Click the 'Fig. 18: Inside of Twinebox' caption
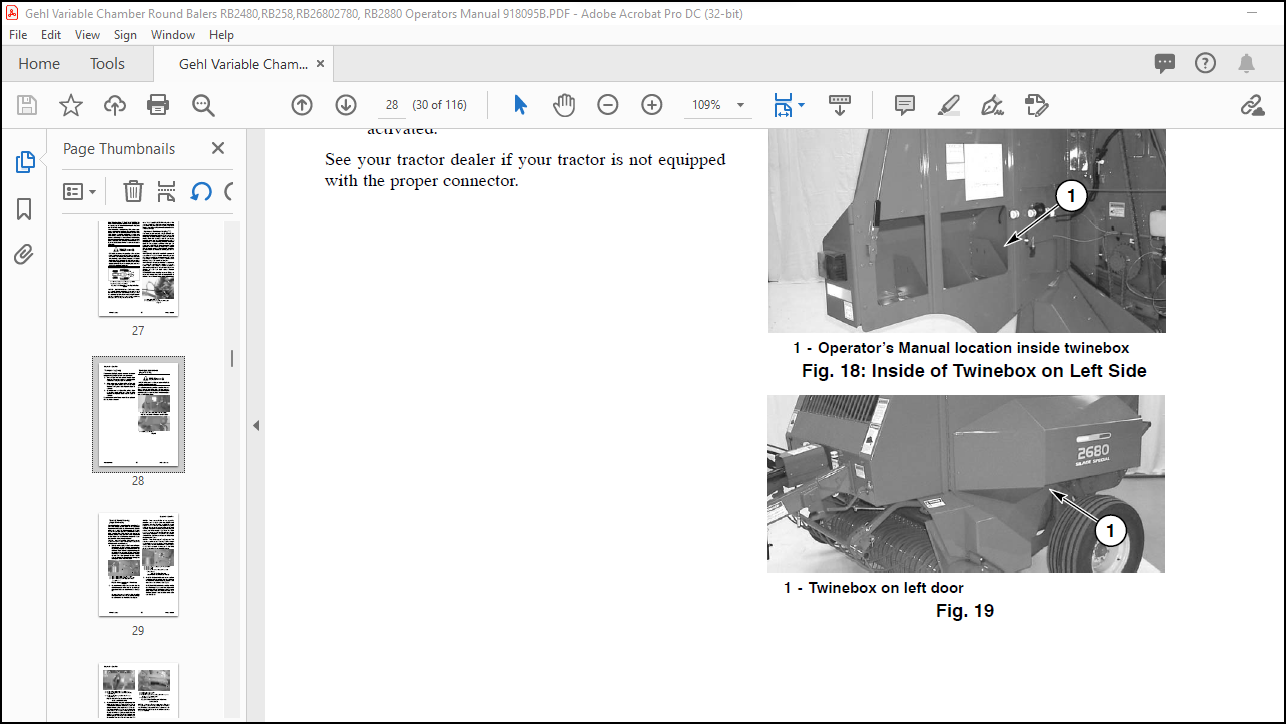The image size is (1286, 724). [x=974, y=371]
